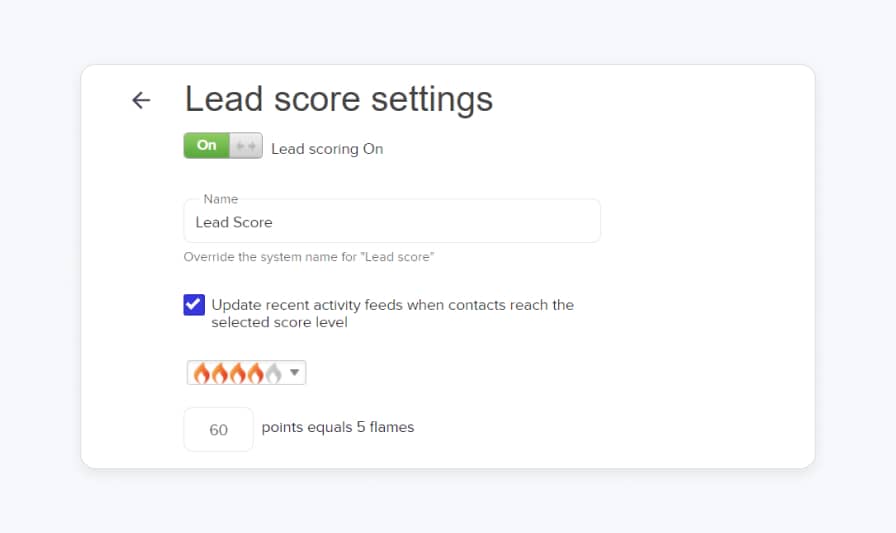This screenshot has height=533, width=896.
Task: Click empty space right of Name field
Action: click(700, 222)
